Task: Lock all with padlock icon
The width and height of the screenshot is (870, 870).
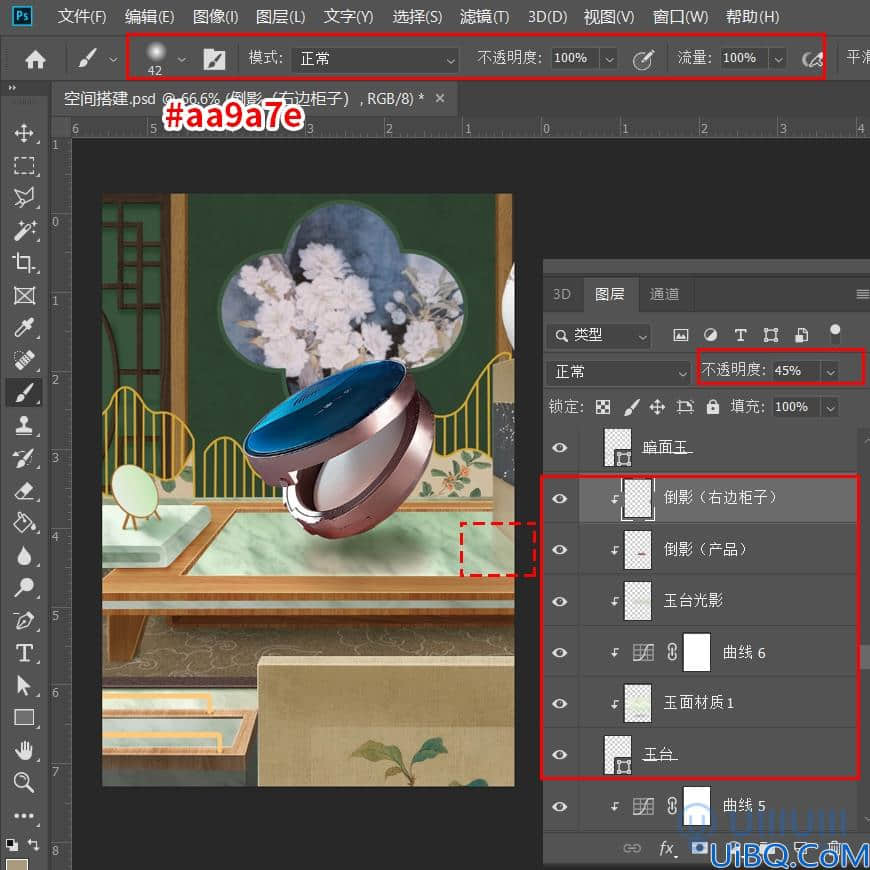Action: point(712,407)
